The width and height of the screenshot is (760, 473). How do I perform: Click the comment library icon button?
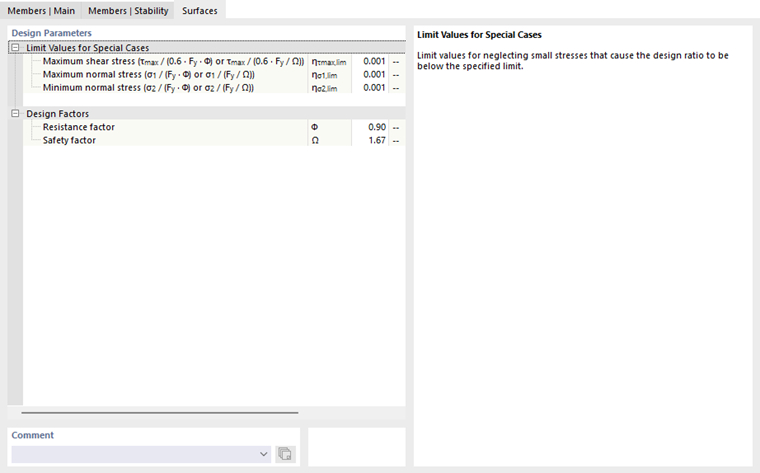285,454
